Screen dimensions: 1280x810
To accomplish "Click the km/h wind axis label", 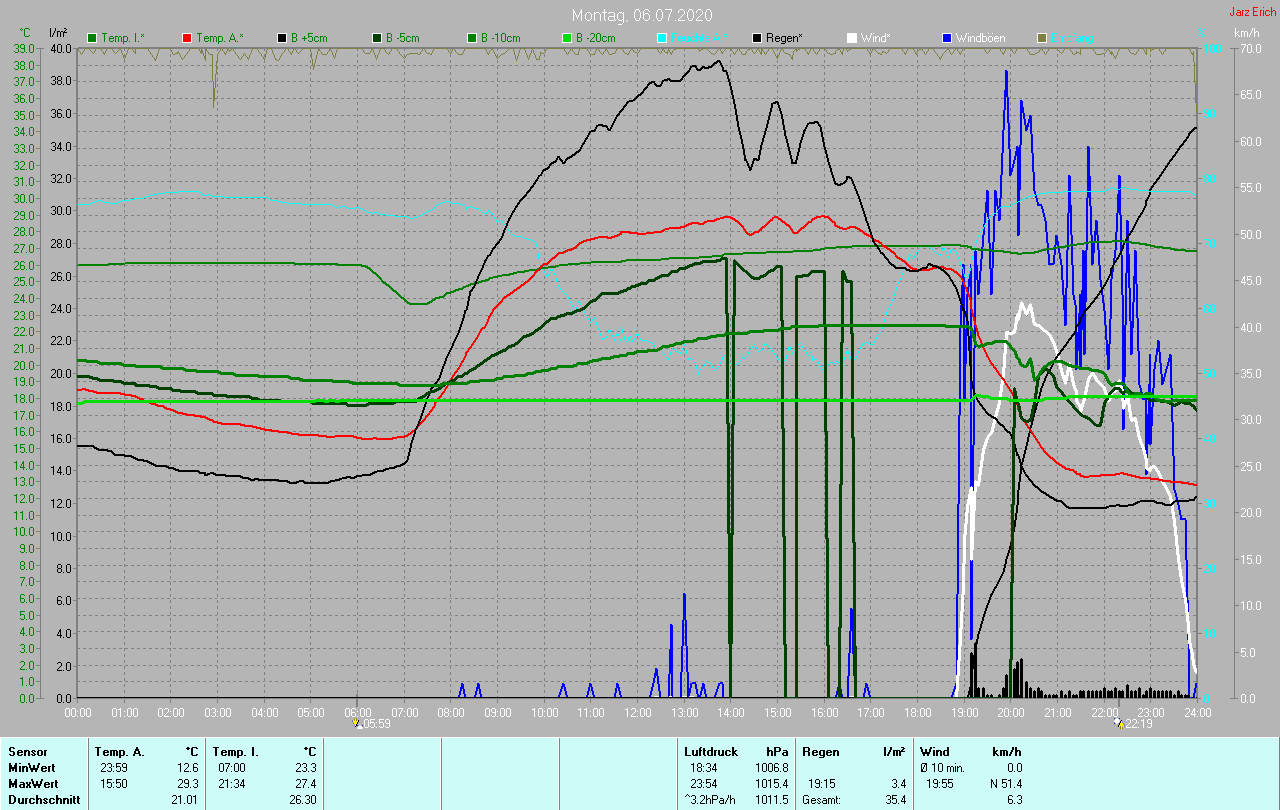I will click(1247, 33).
